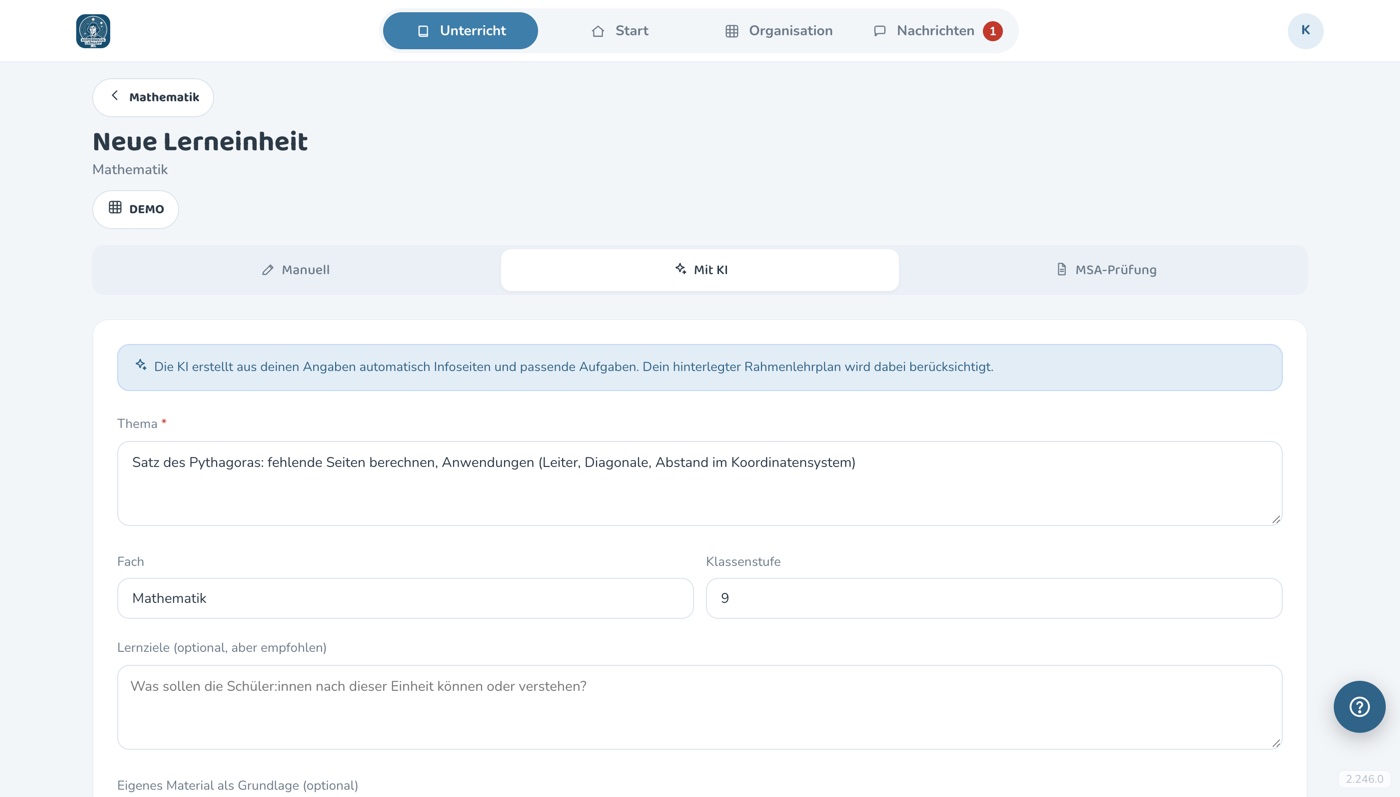Click the Fach field label
The height and width of the screenshot is (797, 1400).
(131, 562)
